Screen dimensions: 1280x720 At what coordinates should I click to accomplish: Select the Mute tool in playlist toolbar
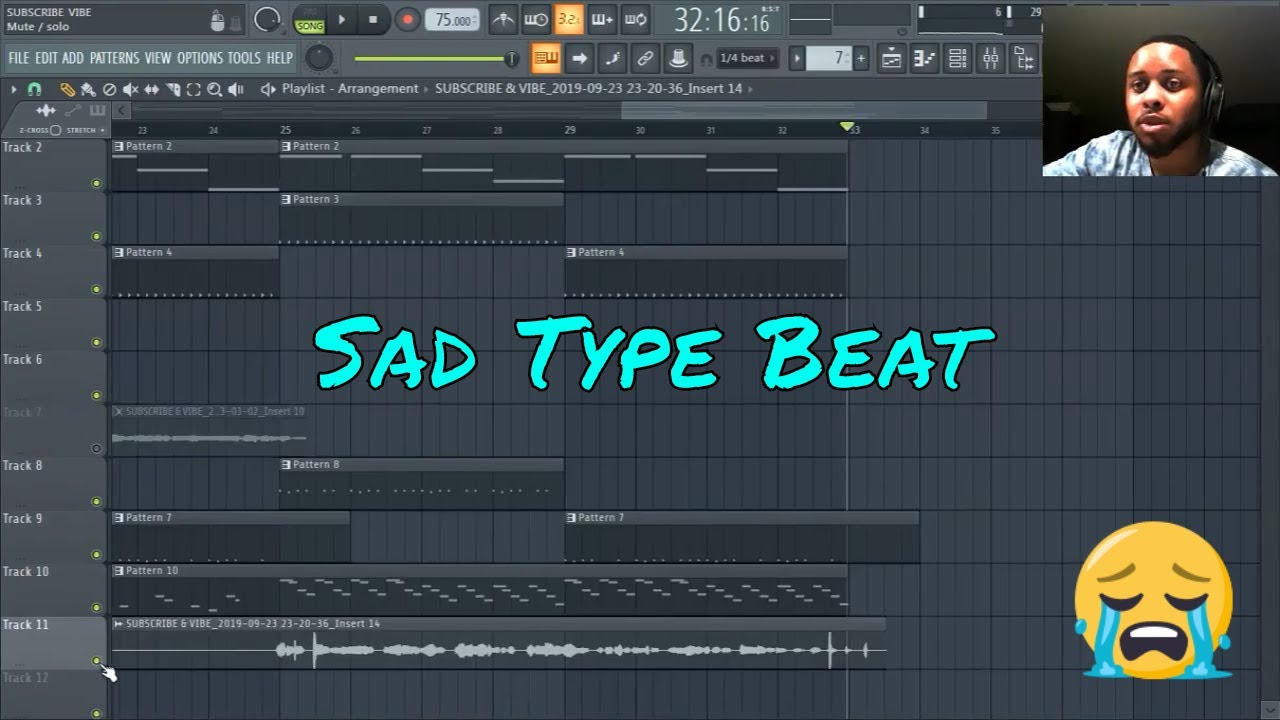[130, 89]
